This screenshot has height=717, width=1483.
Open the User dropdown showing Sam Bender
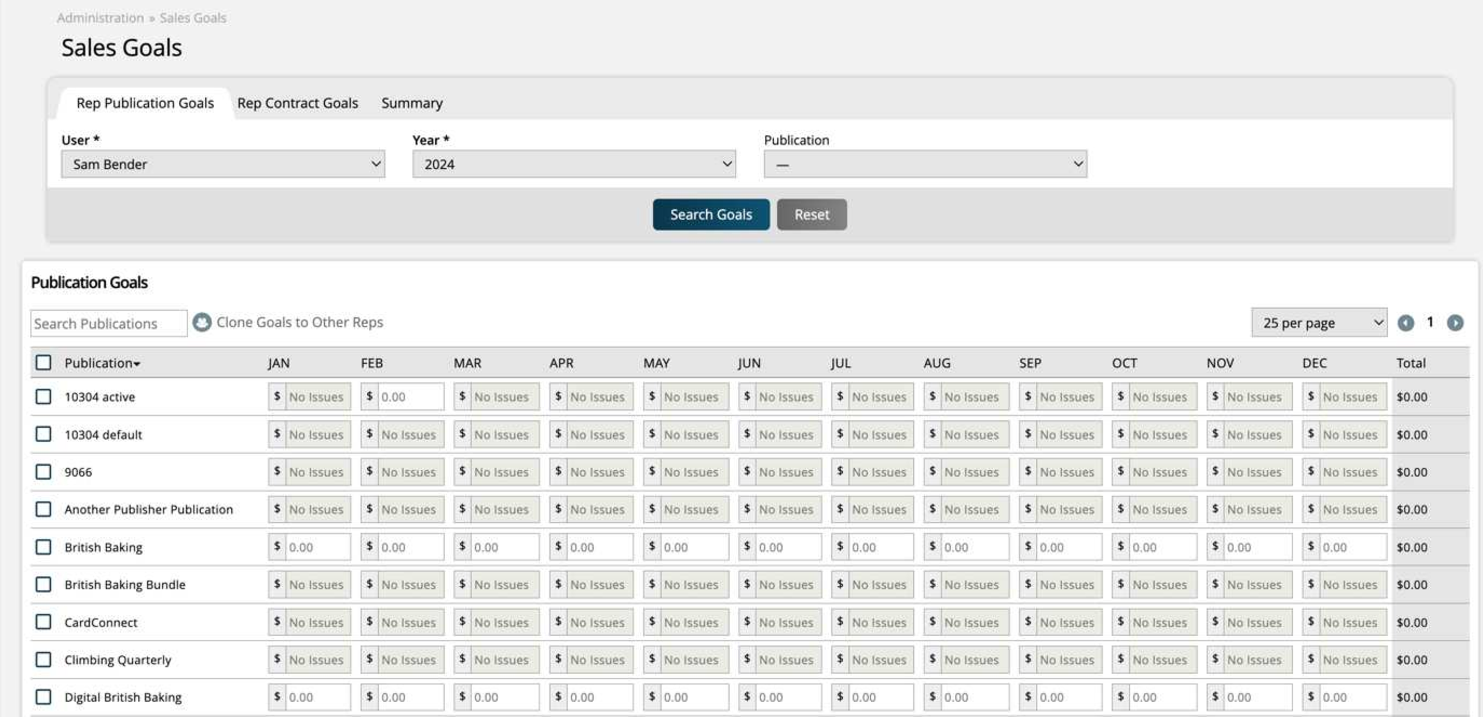(223, 164)
